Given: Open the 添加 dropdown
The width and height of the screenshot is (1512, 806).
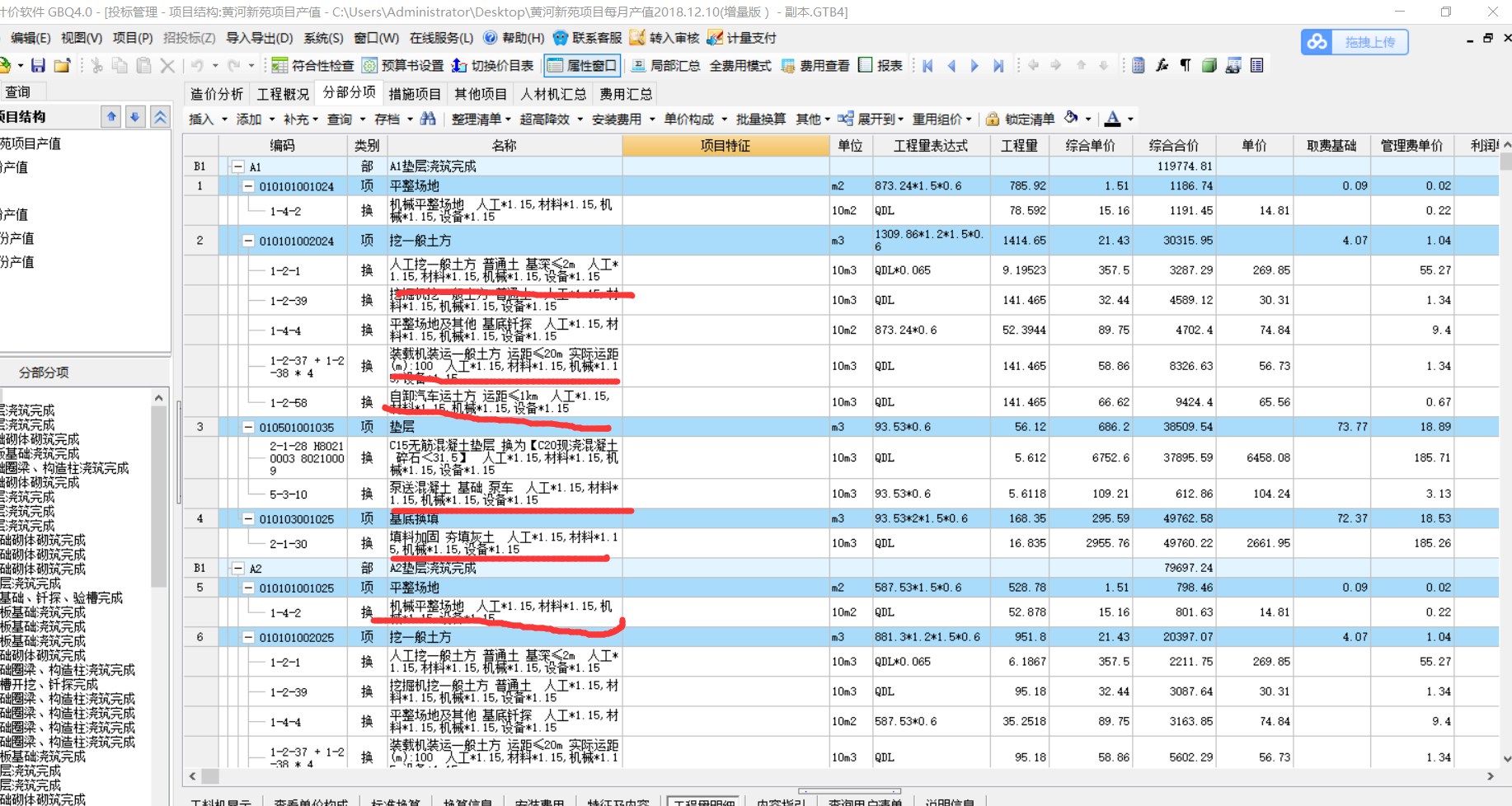Looking at the screenshot, I should [x=255, y=119].
